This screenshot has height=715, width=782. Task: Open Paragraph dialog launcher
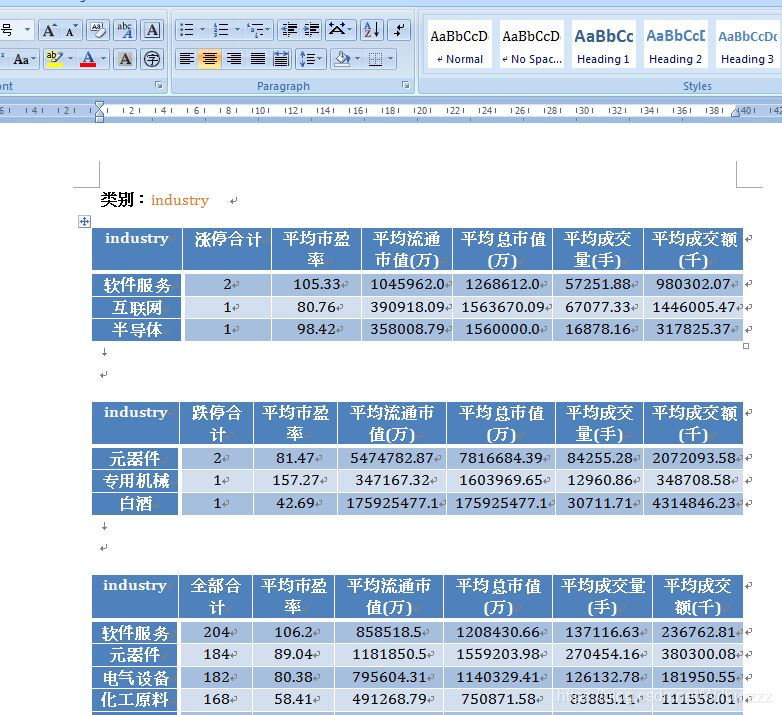(405, 85)
